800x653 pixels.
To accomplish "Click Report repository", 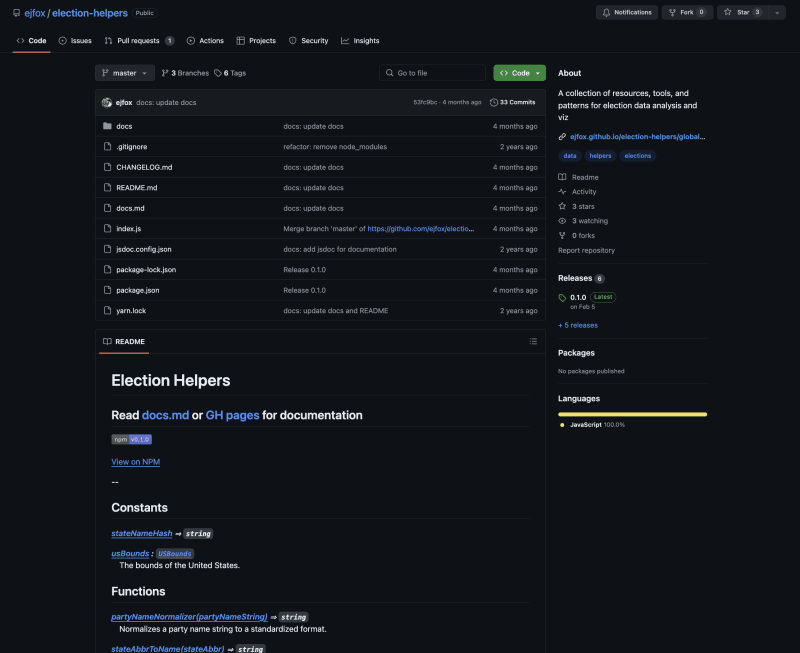I will click(586, 250).
